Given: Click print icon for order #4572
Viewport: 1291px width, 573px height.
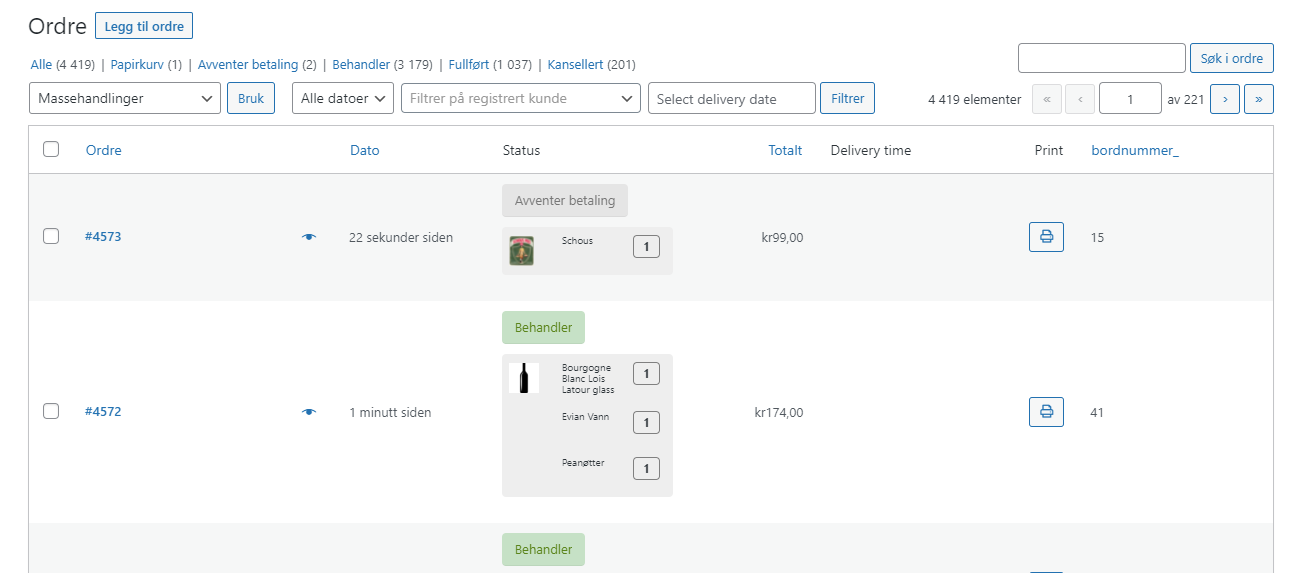Looking at the screenshot, I should click(x=1046, y=412).
